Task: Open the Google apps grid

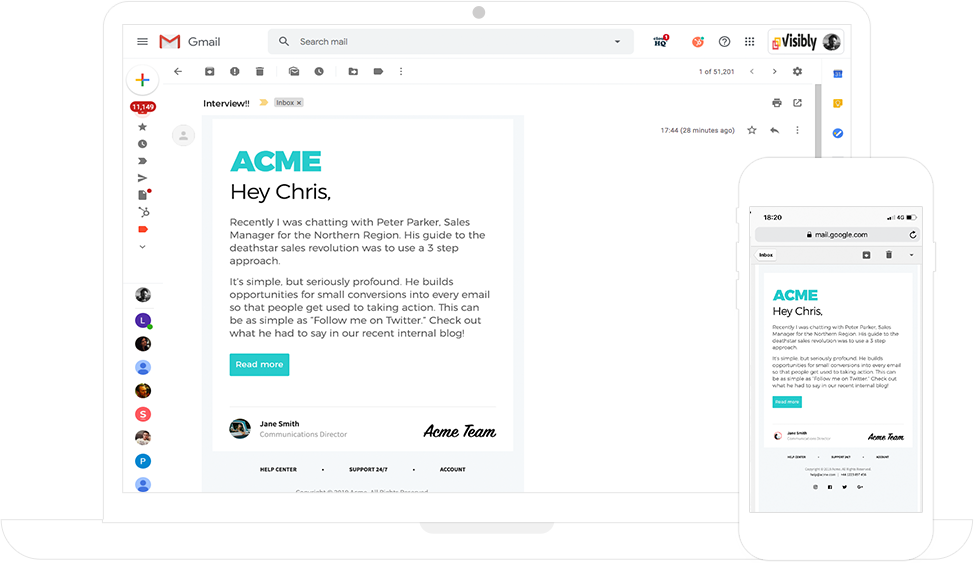Action: point(750,42)
